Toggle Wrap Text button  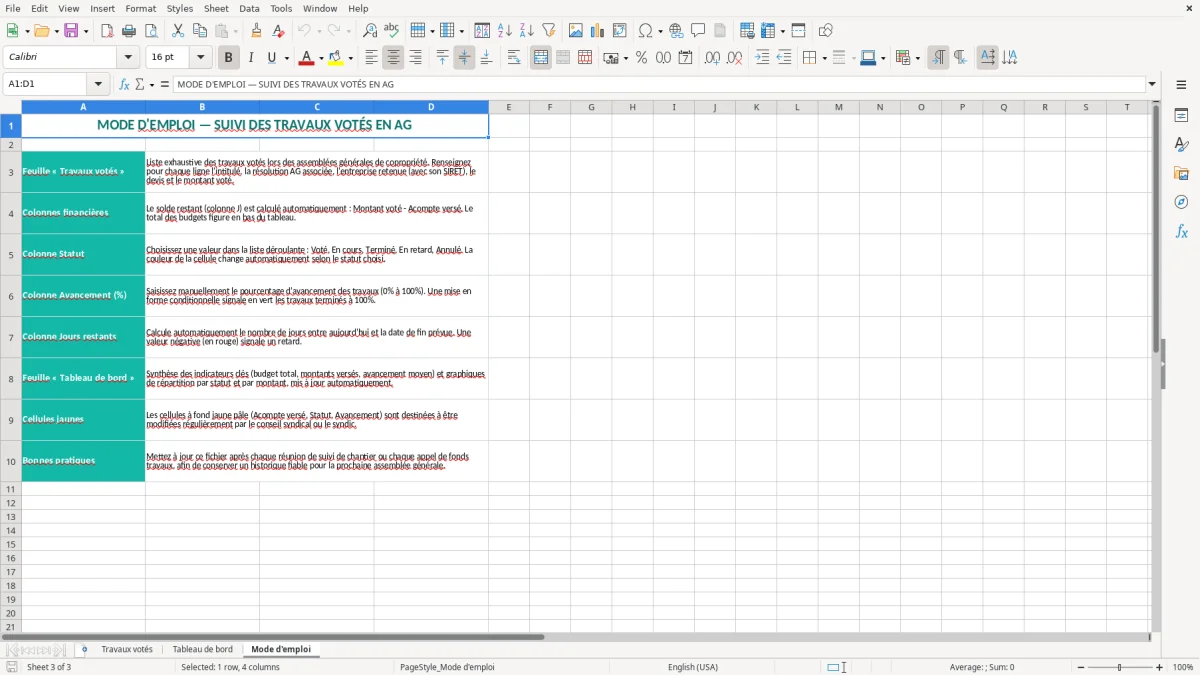pyautogui.click(x=514, y=58)
